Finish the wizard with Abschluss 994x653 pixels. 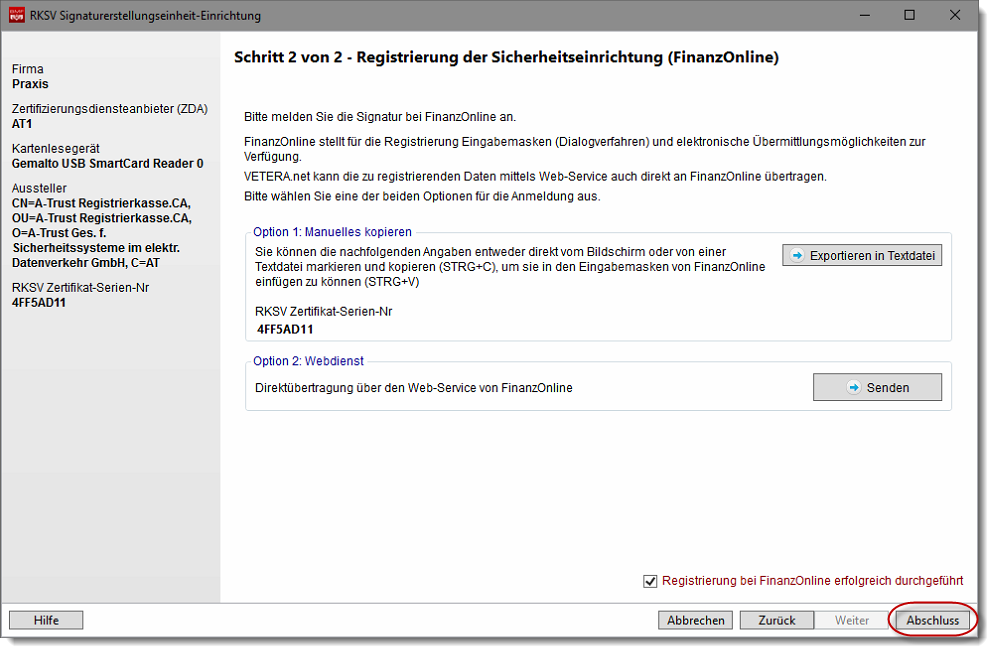point(932,620)
